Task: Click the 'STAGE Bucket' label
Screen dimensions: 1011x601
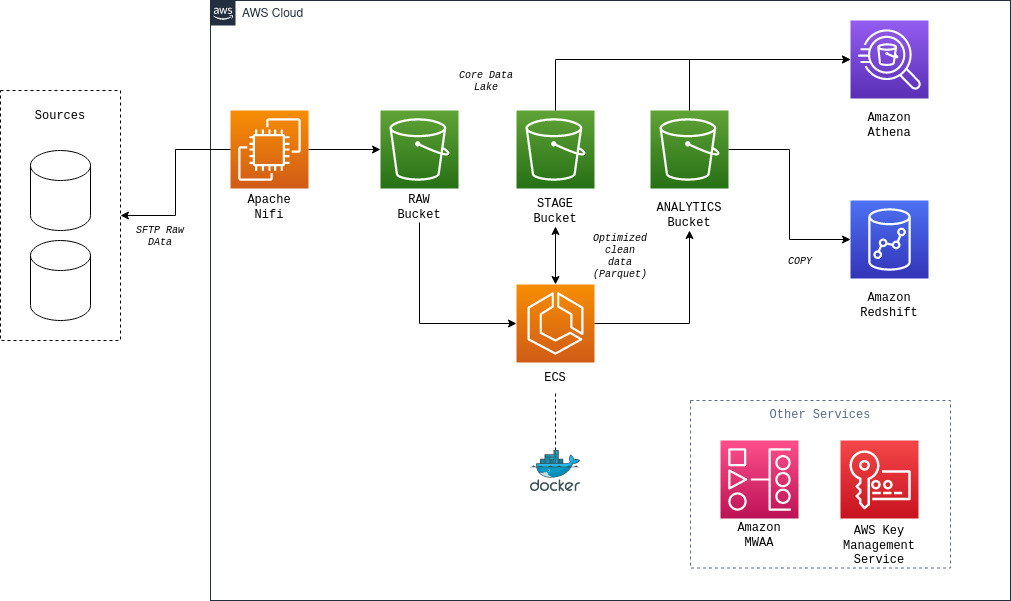Action: [x=555, y=210]
